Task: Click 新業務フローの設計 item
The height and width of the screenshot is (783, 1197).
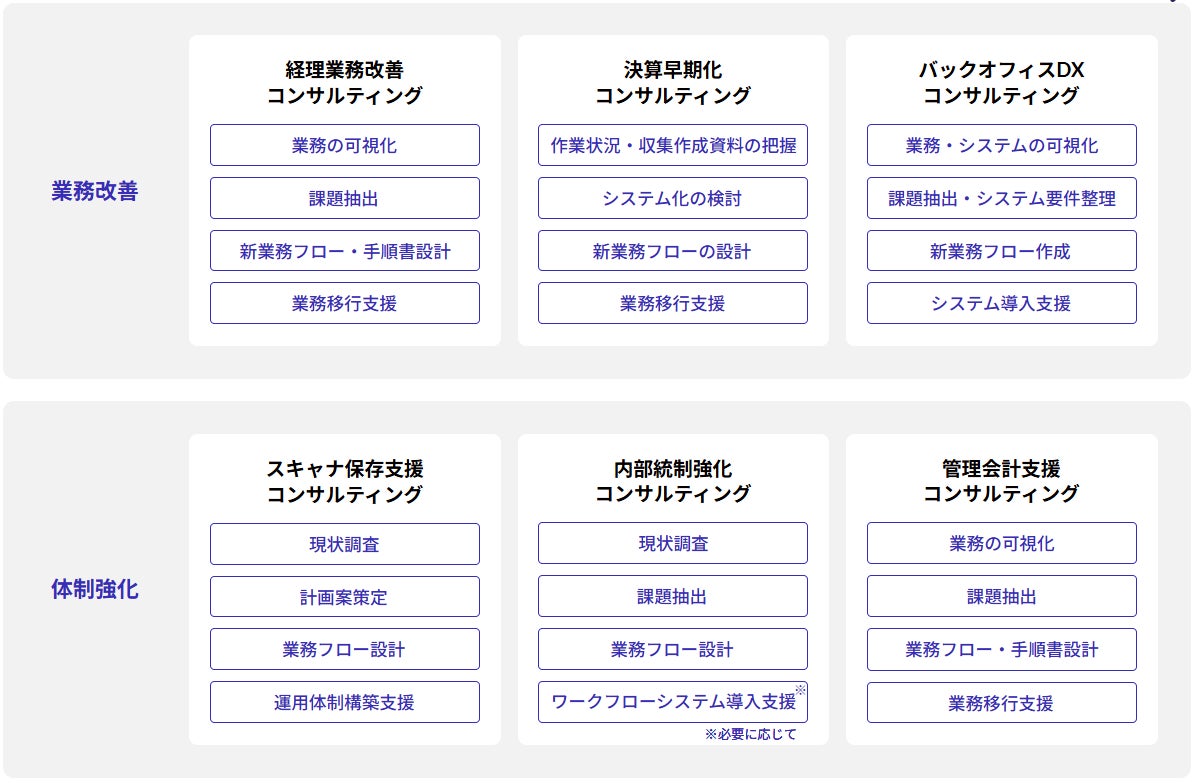Action: [x=672, y=251]
